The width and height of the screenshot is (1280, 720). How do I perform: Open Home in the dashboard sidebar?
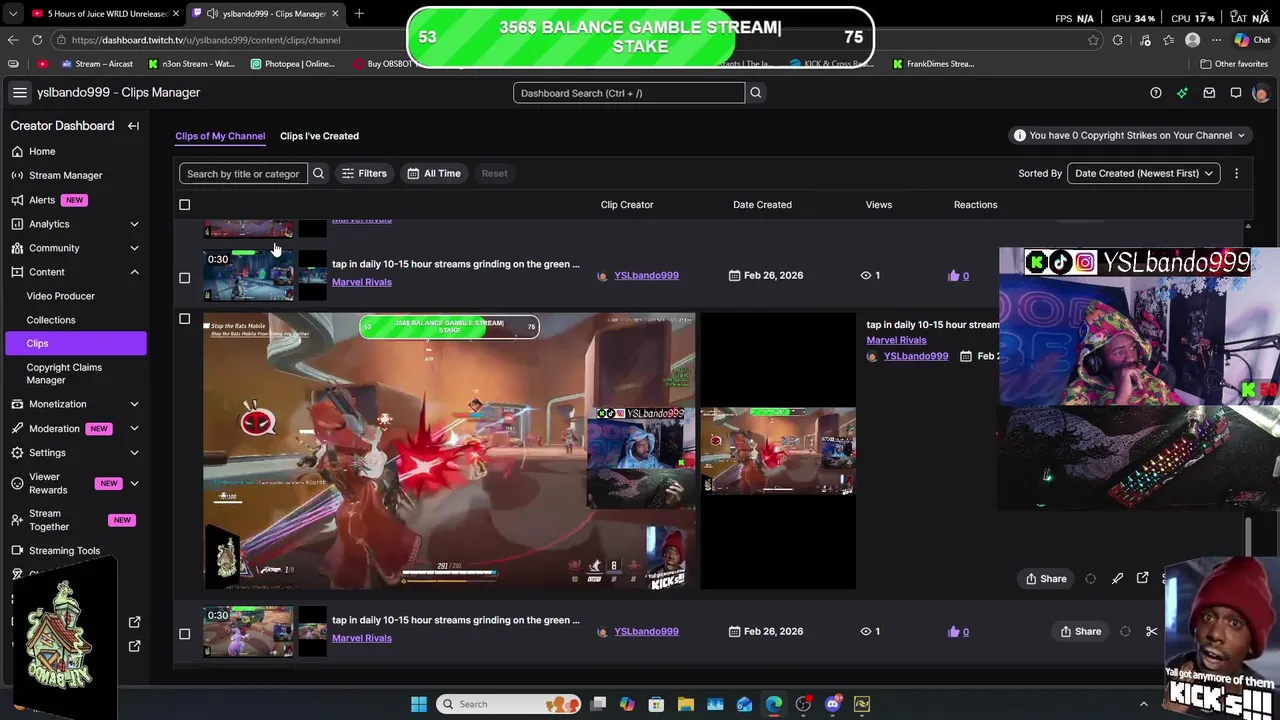42,151
